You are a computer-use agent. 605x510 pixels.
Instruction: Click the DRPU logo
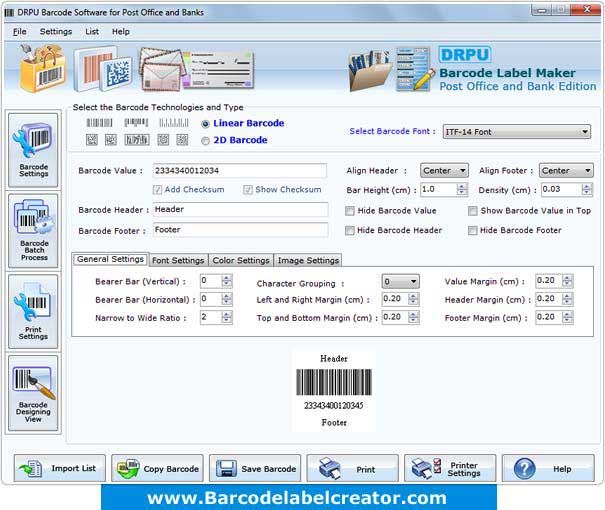tap(465, 55)
